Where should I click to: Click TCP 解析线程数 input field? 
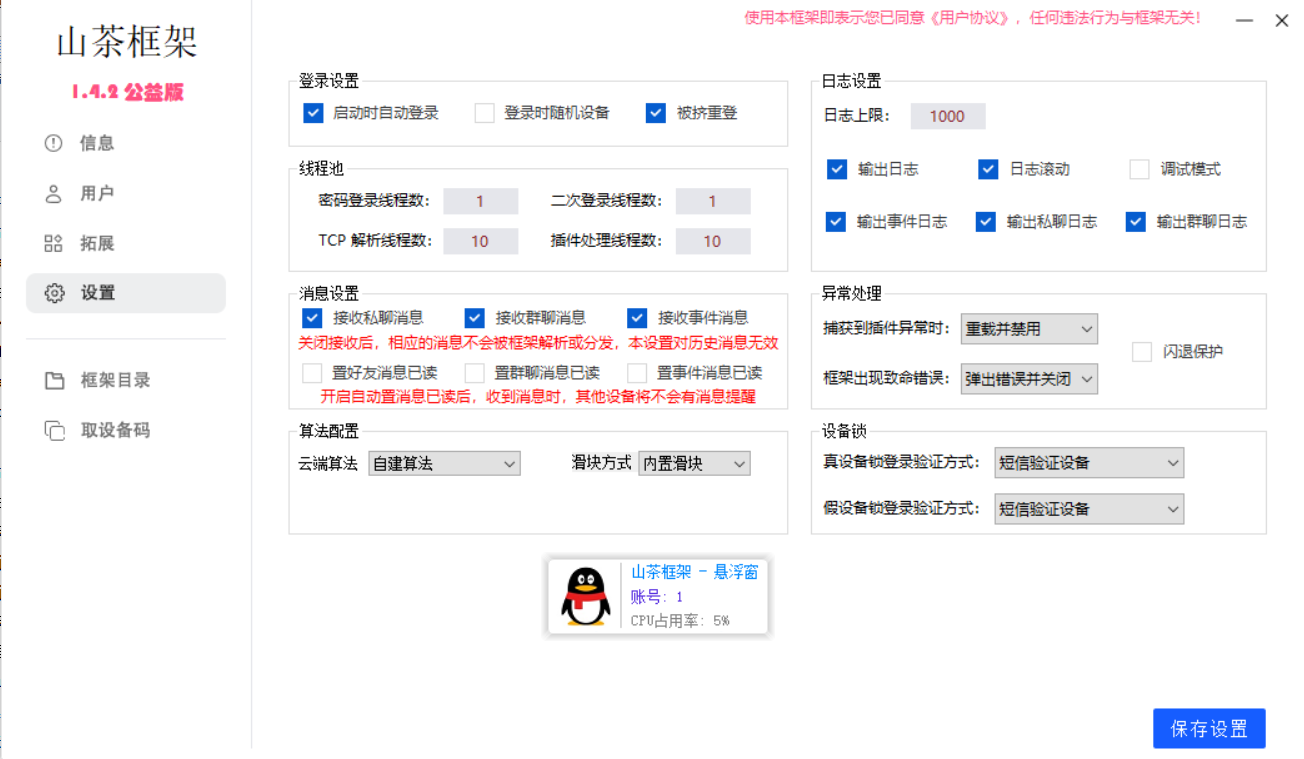(x=481, y=241)
